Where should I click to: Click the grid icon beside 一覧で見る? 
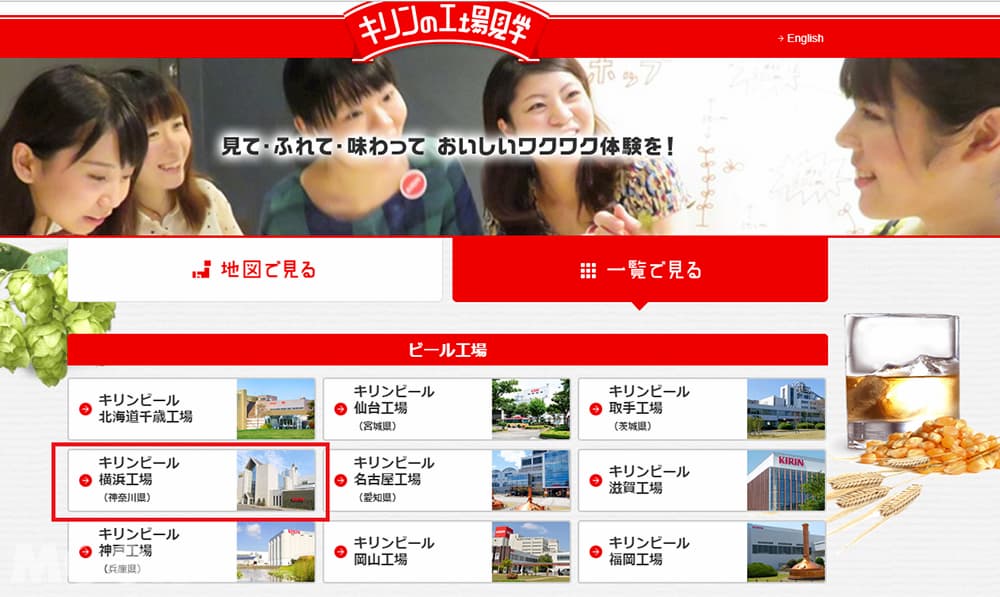pyautogui.click(x=587, y=271)
